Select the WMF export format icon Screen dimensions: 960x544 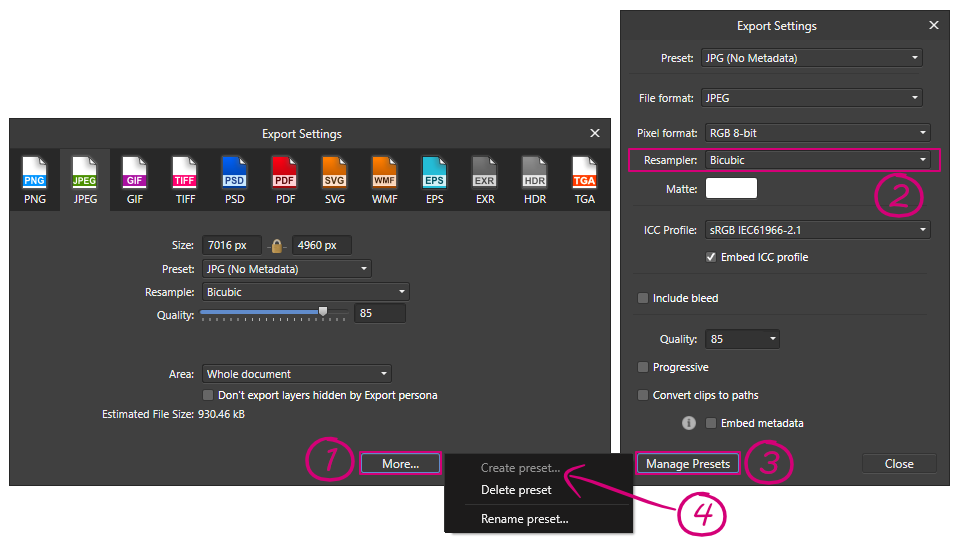point(384,181)
